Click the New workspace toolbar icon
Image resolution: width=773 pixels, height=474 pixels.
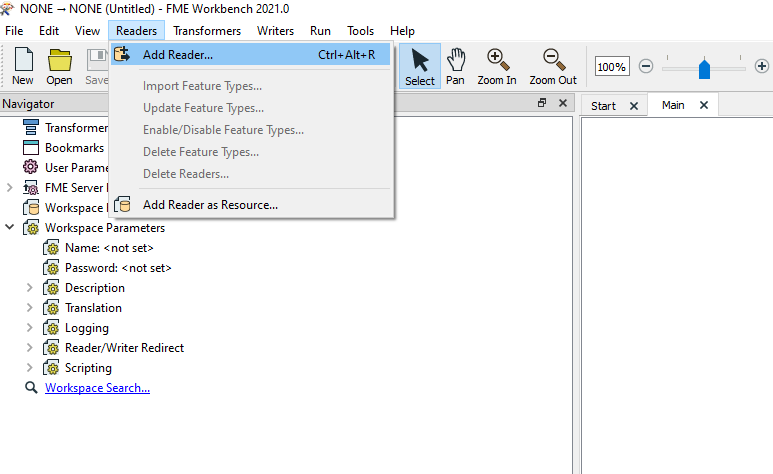coord(23,60)
